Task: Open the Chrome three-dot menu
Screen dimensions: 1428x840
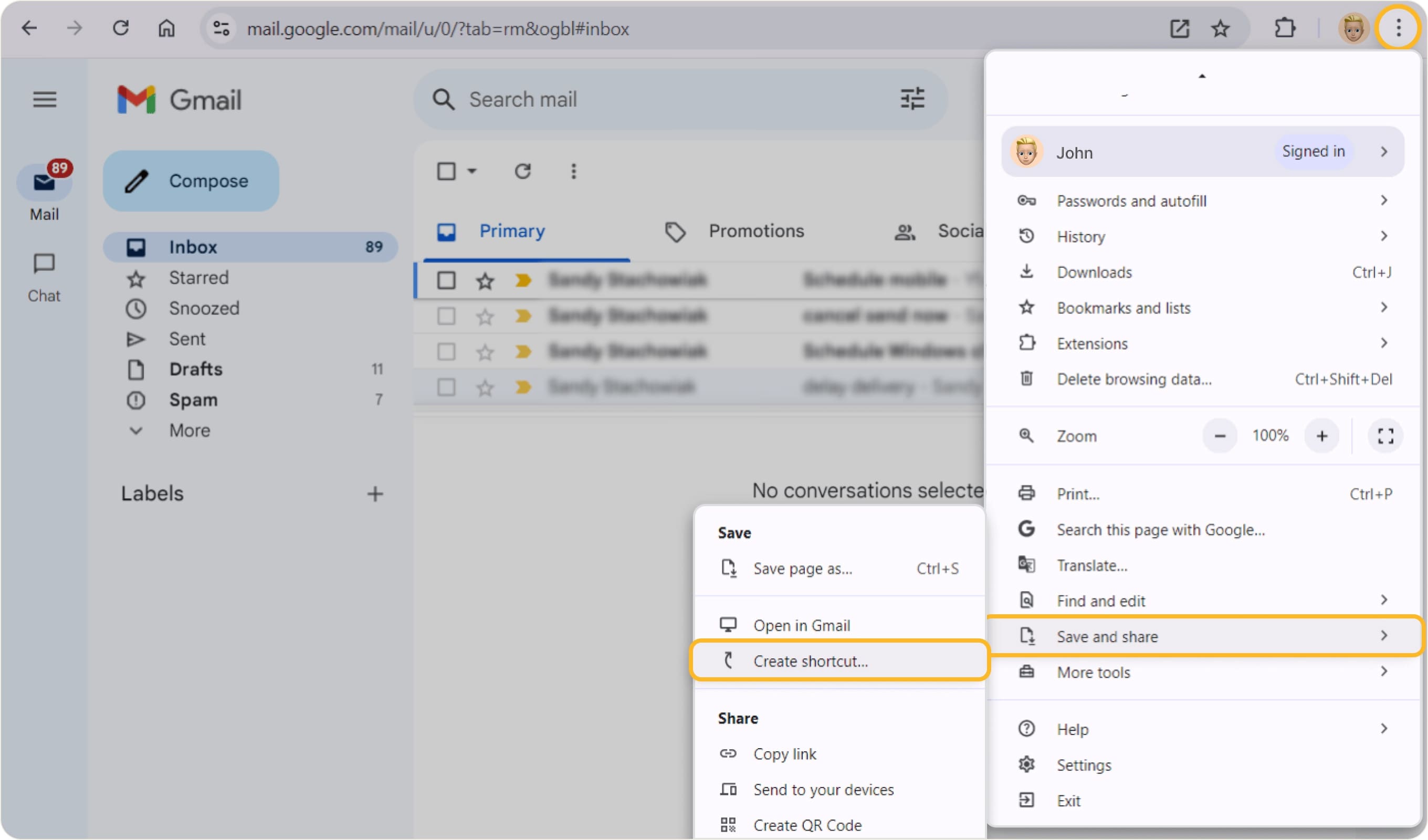Action: [x=1398, y=28]
